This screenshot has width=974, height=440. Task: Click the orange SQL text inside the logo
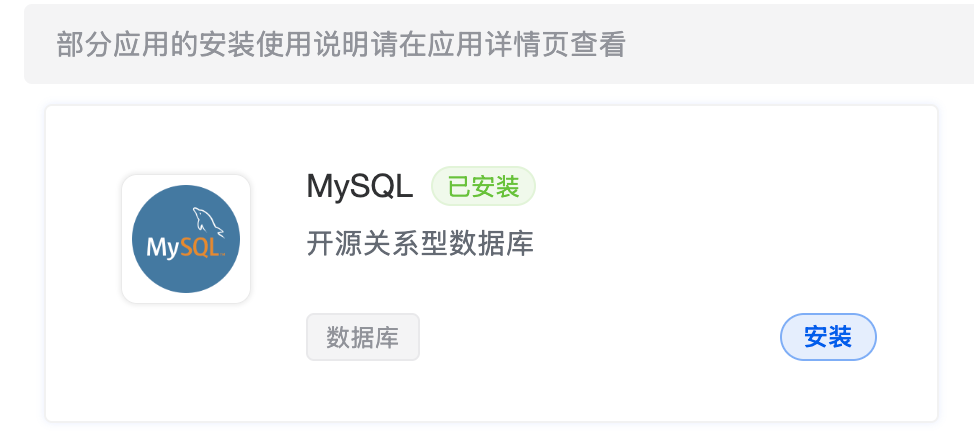pyautogui.click(x=202, y=246)
